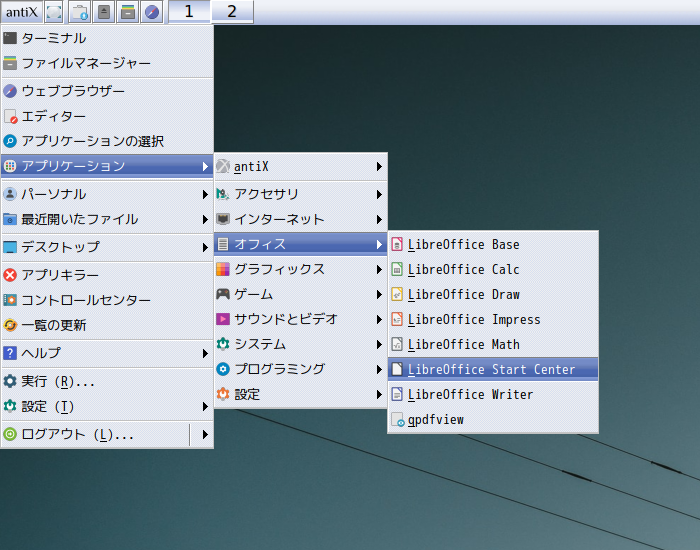Open 実行 (R)... run dialog
This screenshot has width=700, height=550.
pyautogui.click(x=107, y=381)
